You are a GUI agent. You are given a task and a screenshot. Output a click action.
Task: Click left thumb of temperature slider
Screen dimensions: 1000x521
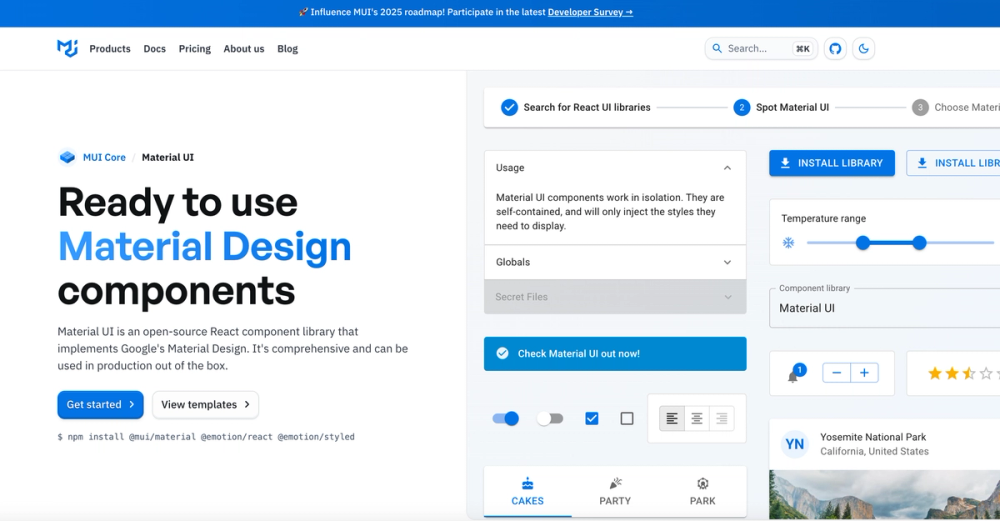863,242
